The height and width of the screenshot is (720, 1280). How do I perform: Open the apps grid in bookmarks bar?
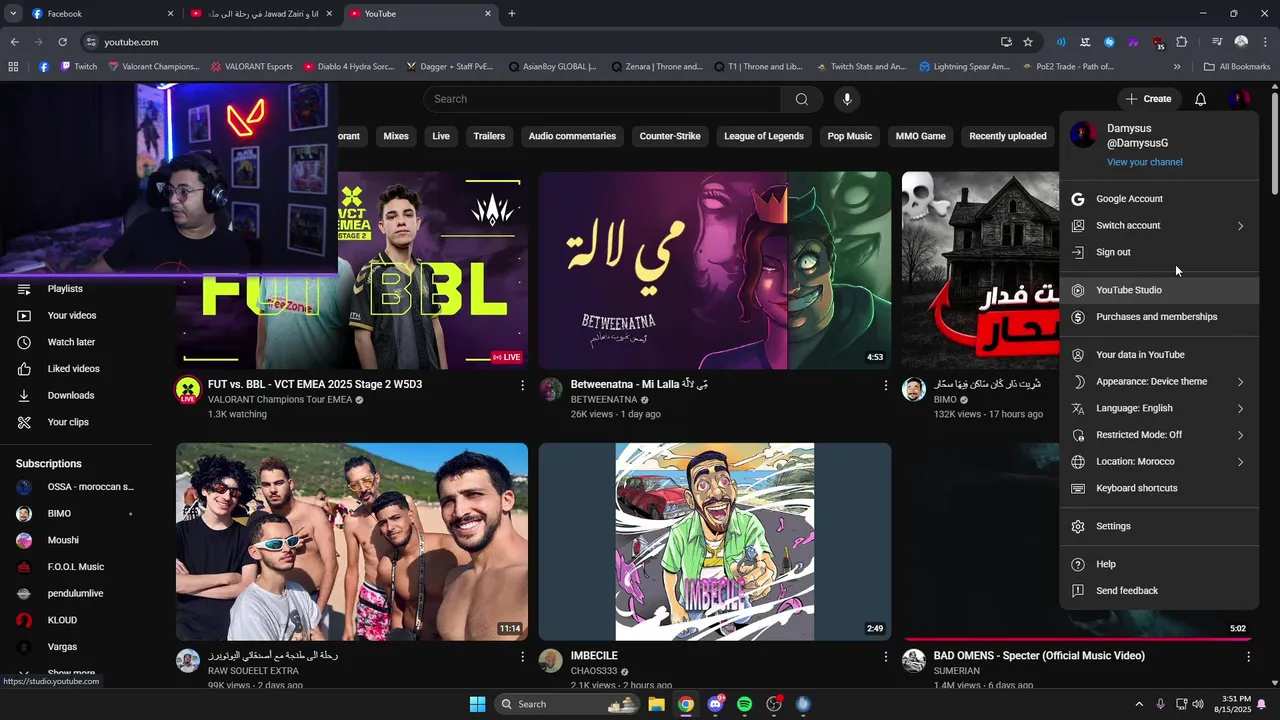[13, 67]
